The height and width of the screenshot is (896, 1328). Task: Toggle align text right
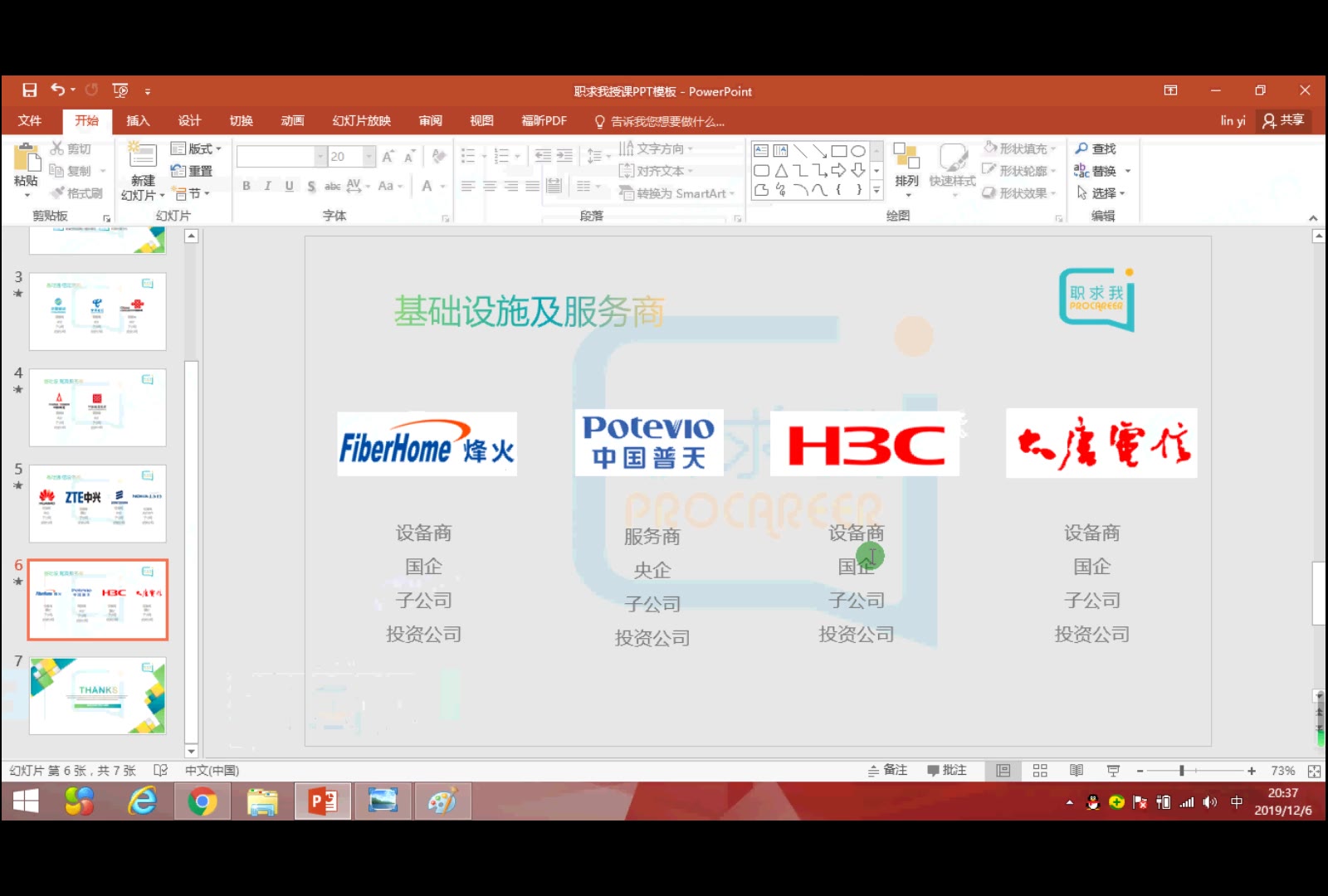pyautogui.click(x=511, y=186)
